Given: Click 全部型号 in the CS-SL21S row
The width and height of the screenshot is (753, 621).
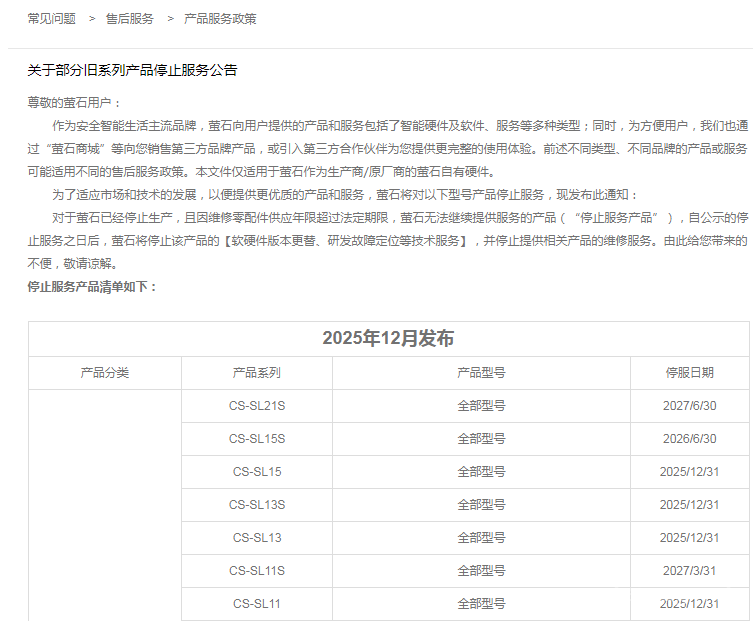Looking at the screenshot, I should [x=481, y=405].
